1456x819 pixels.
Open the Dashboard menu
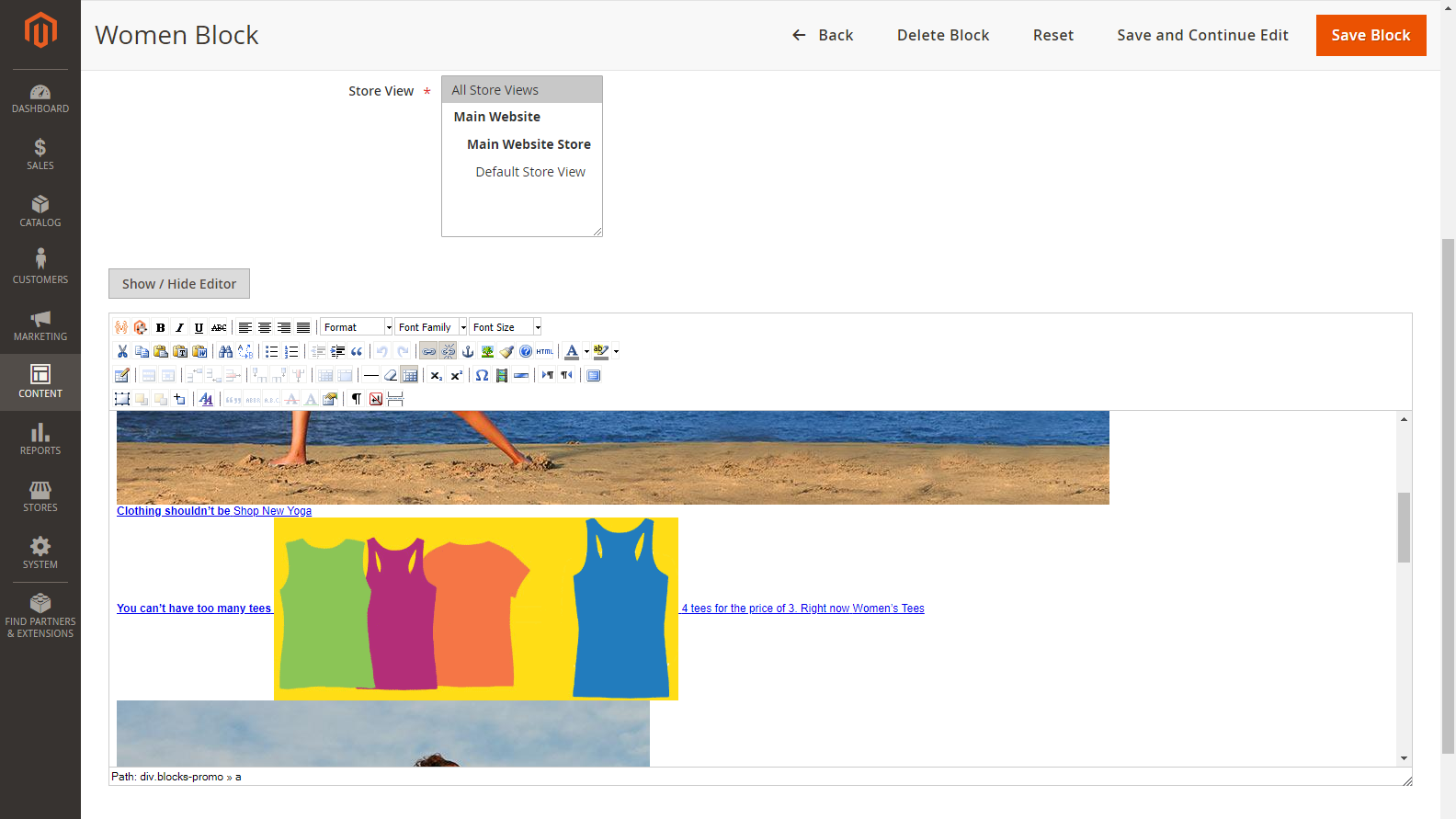click(x=40, y=98)
